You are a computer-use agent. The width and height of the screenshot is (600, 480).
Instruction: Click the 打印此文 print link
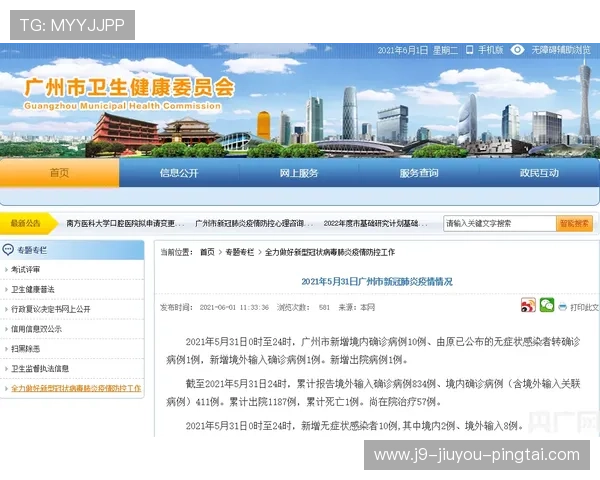click(584, 307)
